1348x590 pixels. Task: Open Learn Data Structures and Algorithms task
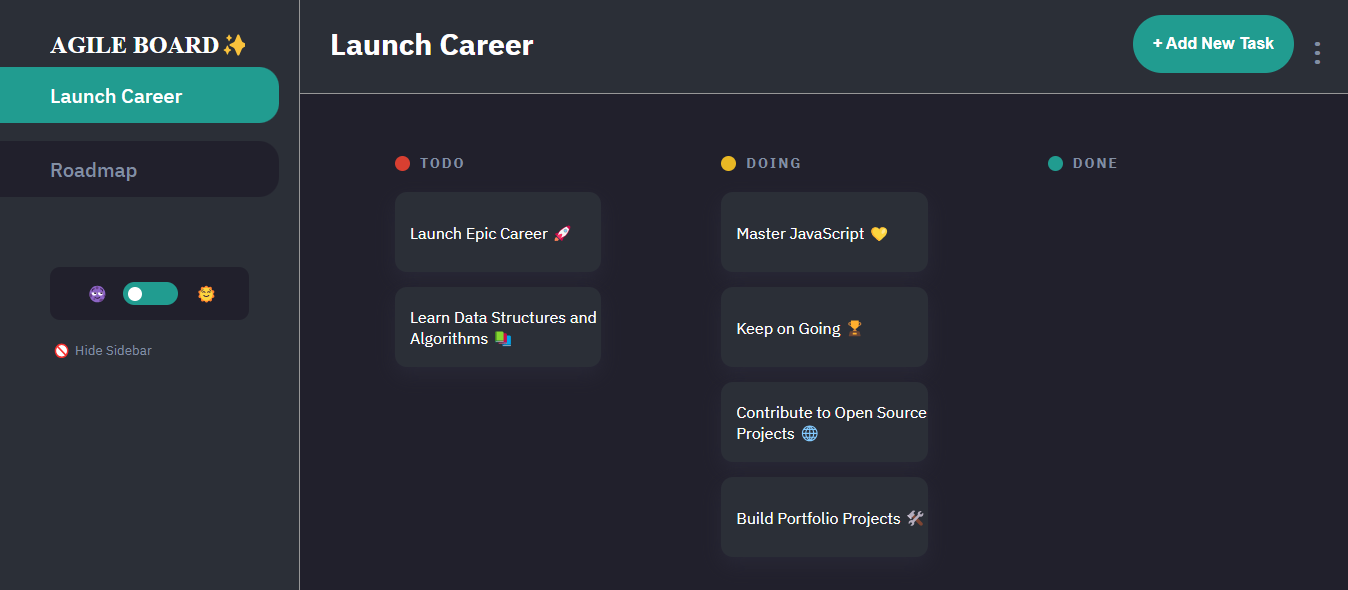coord(498,327)
